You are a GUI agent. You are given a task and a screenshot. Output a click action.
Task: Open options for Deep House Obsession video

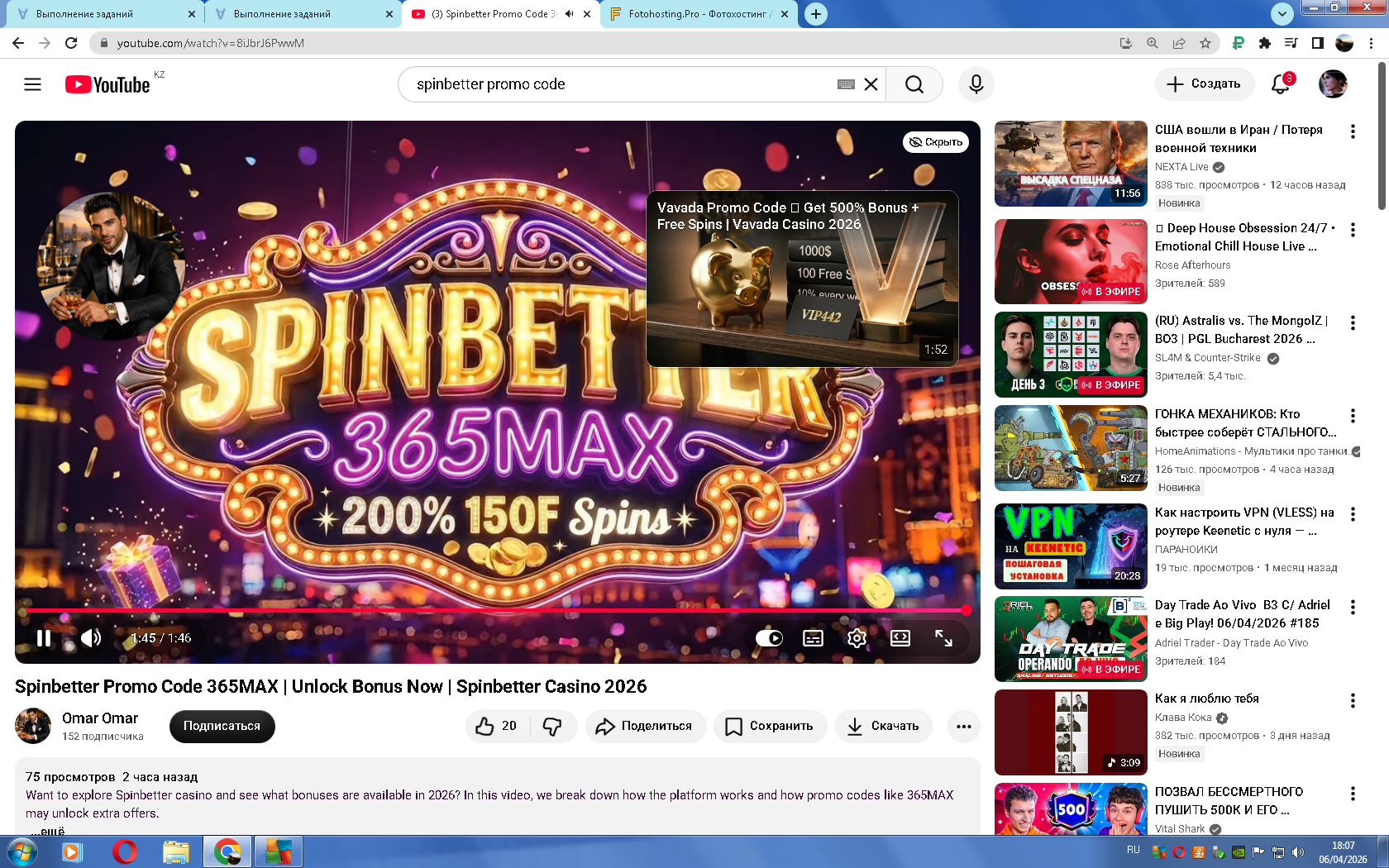1353,230
